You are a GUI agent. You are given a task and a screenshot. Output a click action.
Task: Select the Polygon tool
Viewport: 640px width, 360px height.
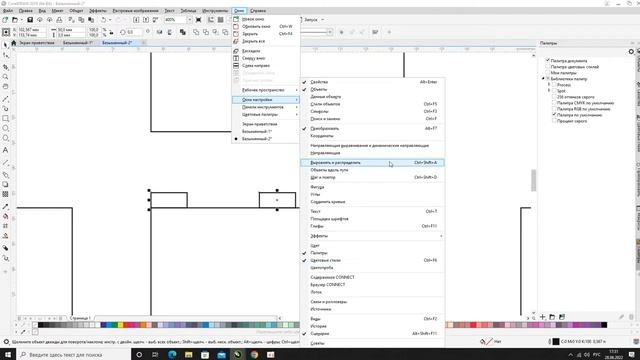coord(5,138)
